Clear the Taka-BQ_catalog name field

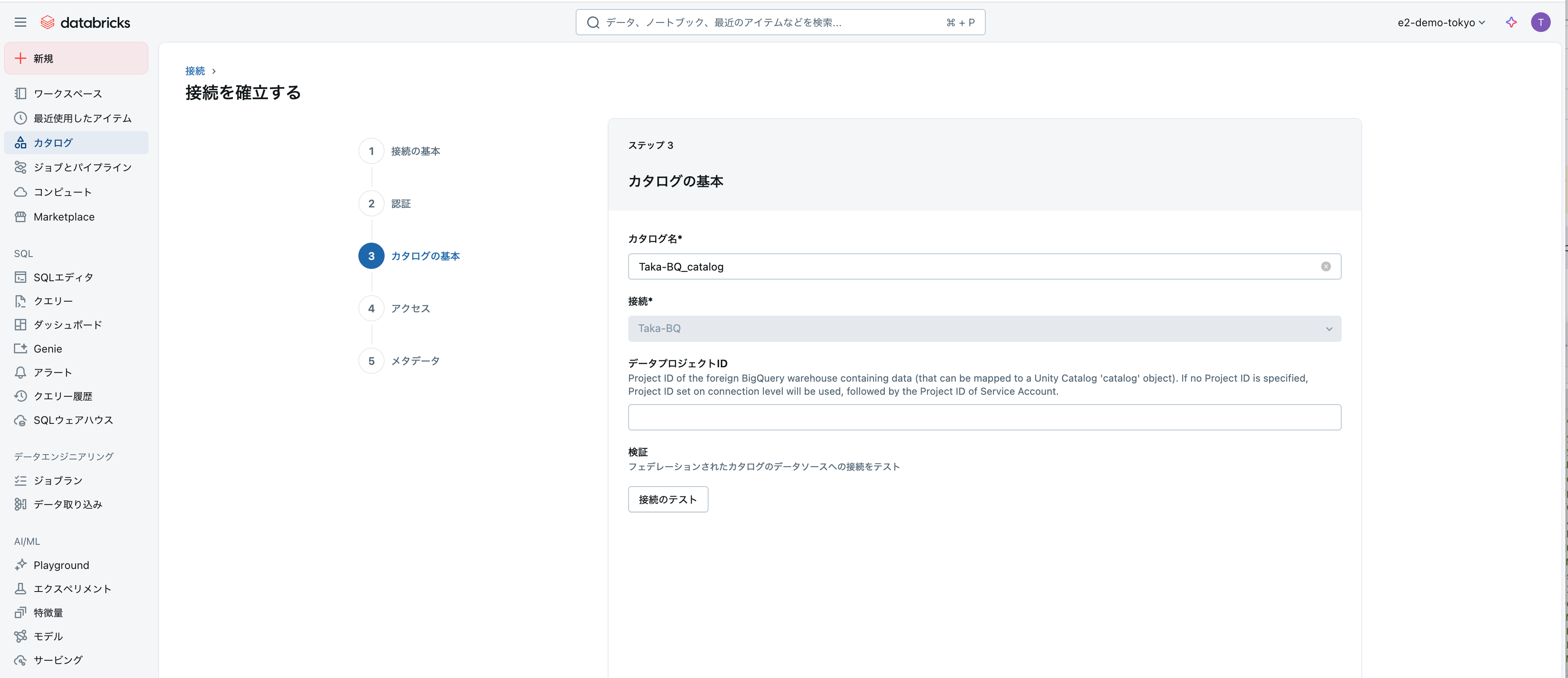pos(1326,266)
